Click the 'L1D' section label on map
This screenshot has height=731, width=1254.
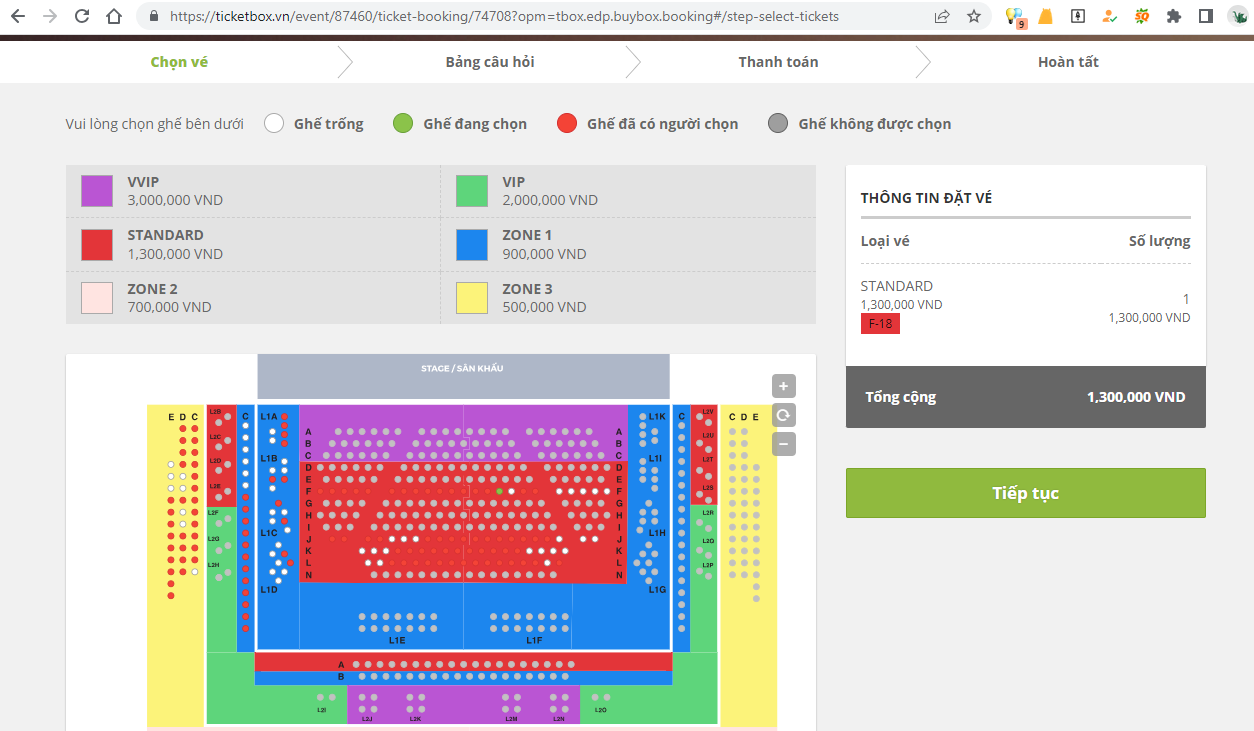click(x=269, y=590)
